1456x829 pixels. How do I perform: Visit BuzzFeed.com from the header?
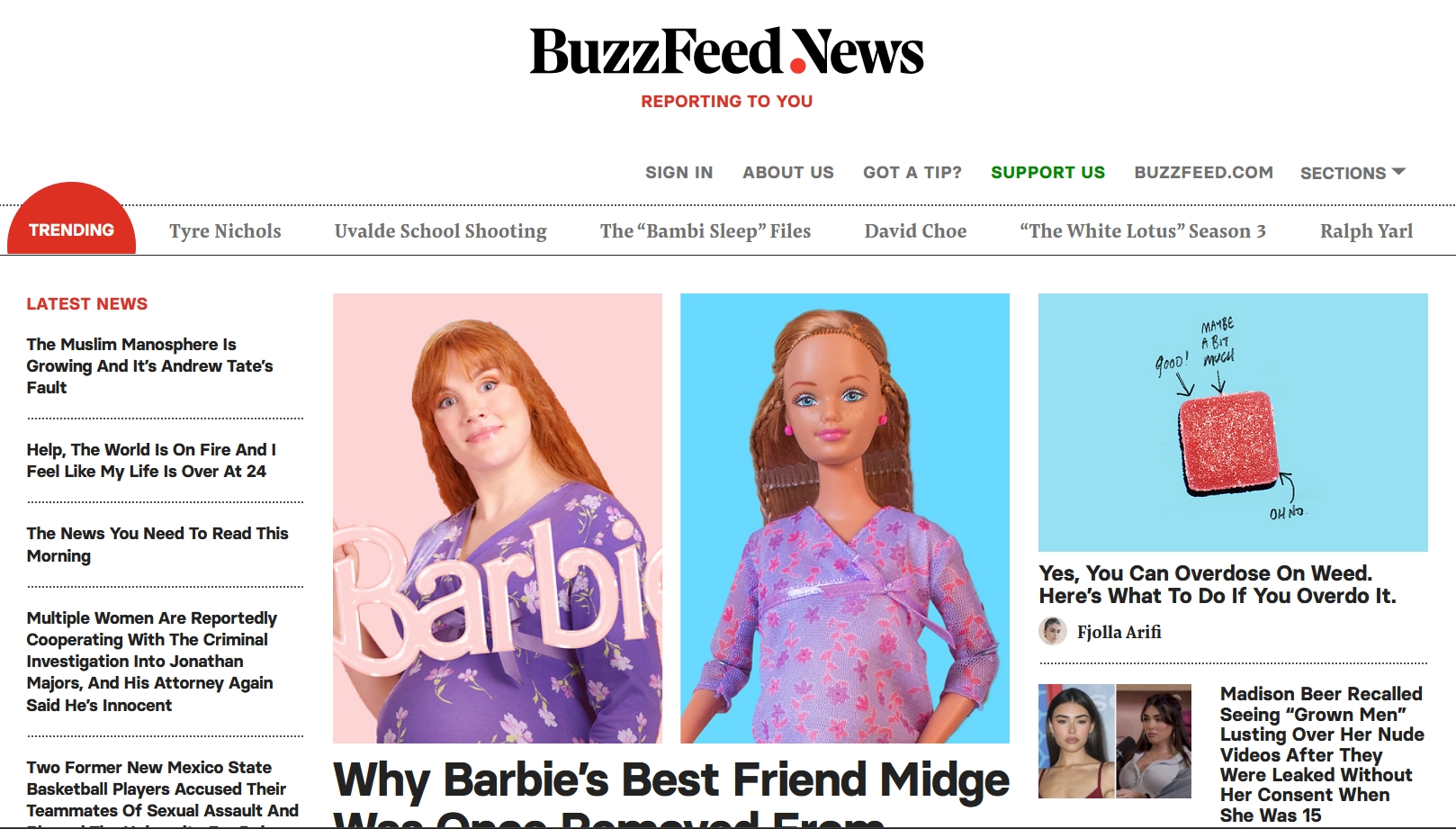point(1203,172)
